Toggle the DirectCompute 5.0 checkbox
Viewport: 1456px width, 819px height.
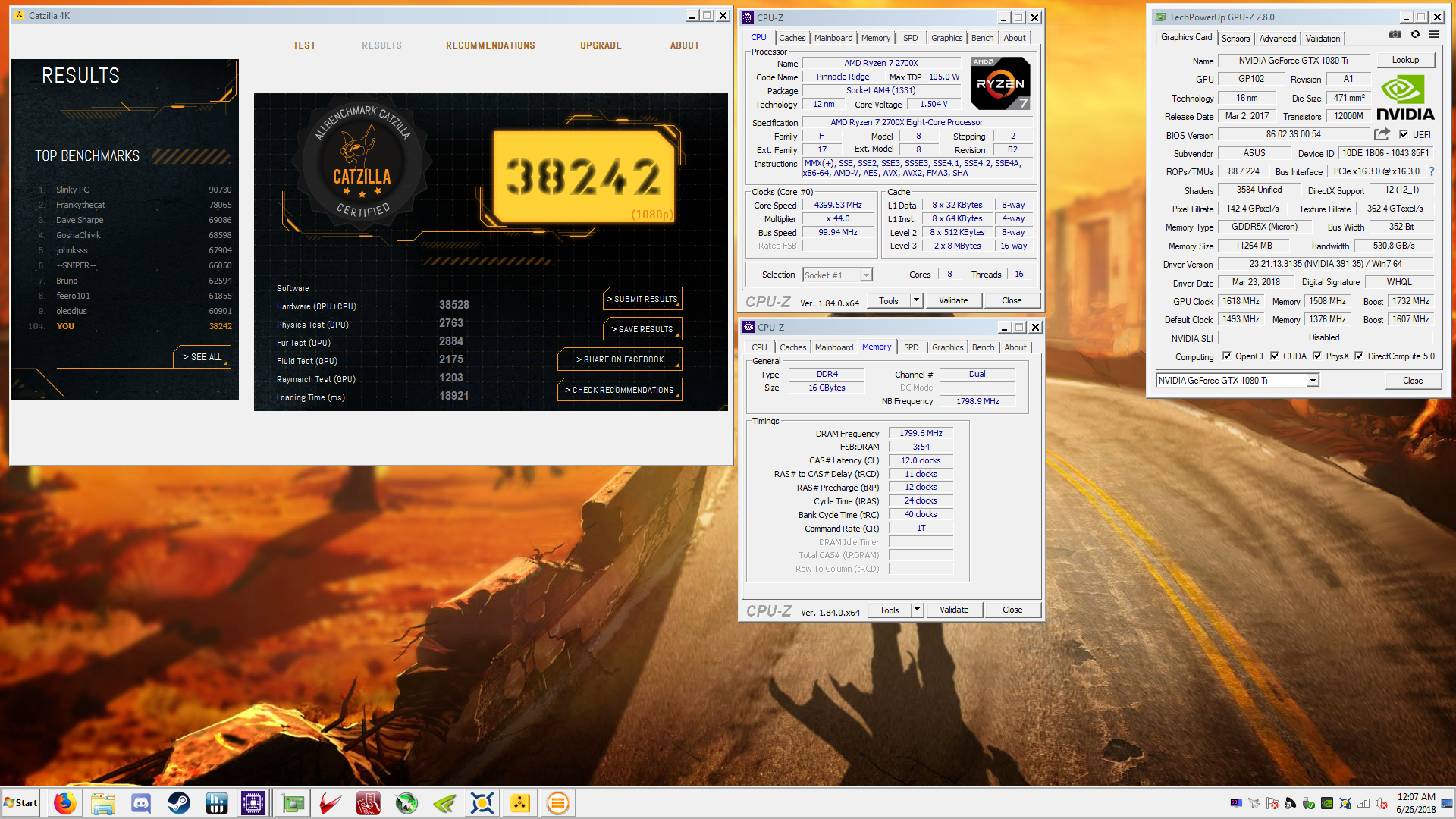(x=1359, y=356)
